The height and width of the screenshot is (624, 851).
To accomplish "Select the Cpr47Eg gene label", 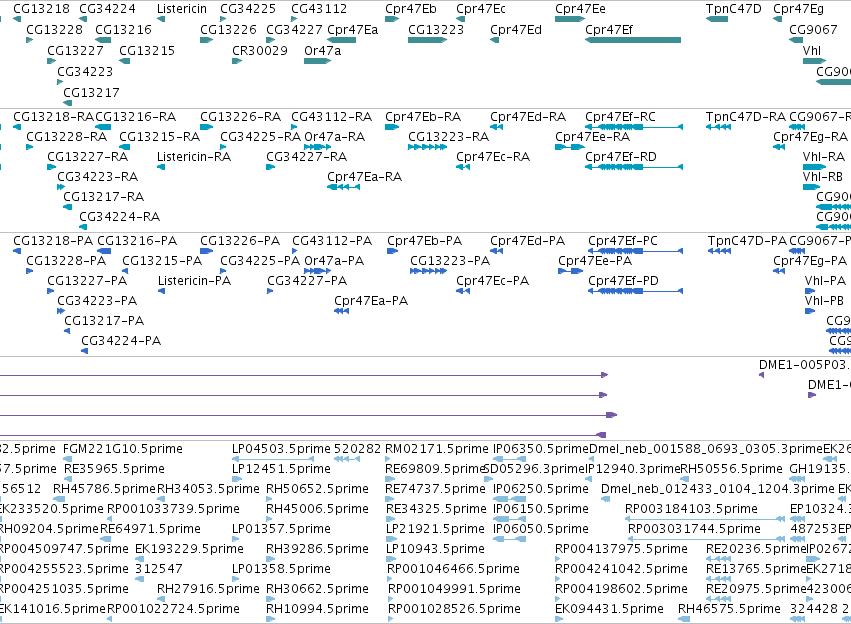I will 799,9.
